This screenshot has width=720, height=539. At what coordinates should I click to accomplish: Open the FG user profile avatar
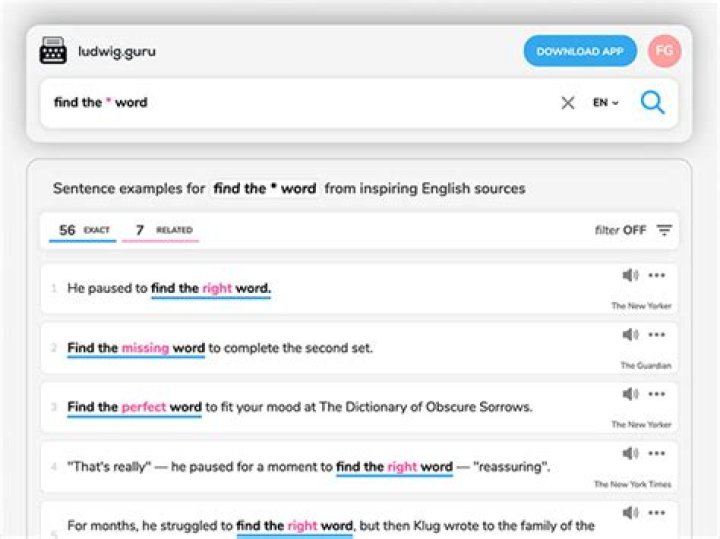pyautogui.click(x=664, y=51)
